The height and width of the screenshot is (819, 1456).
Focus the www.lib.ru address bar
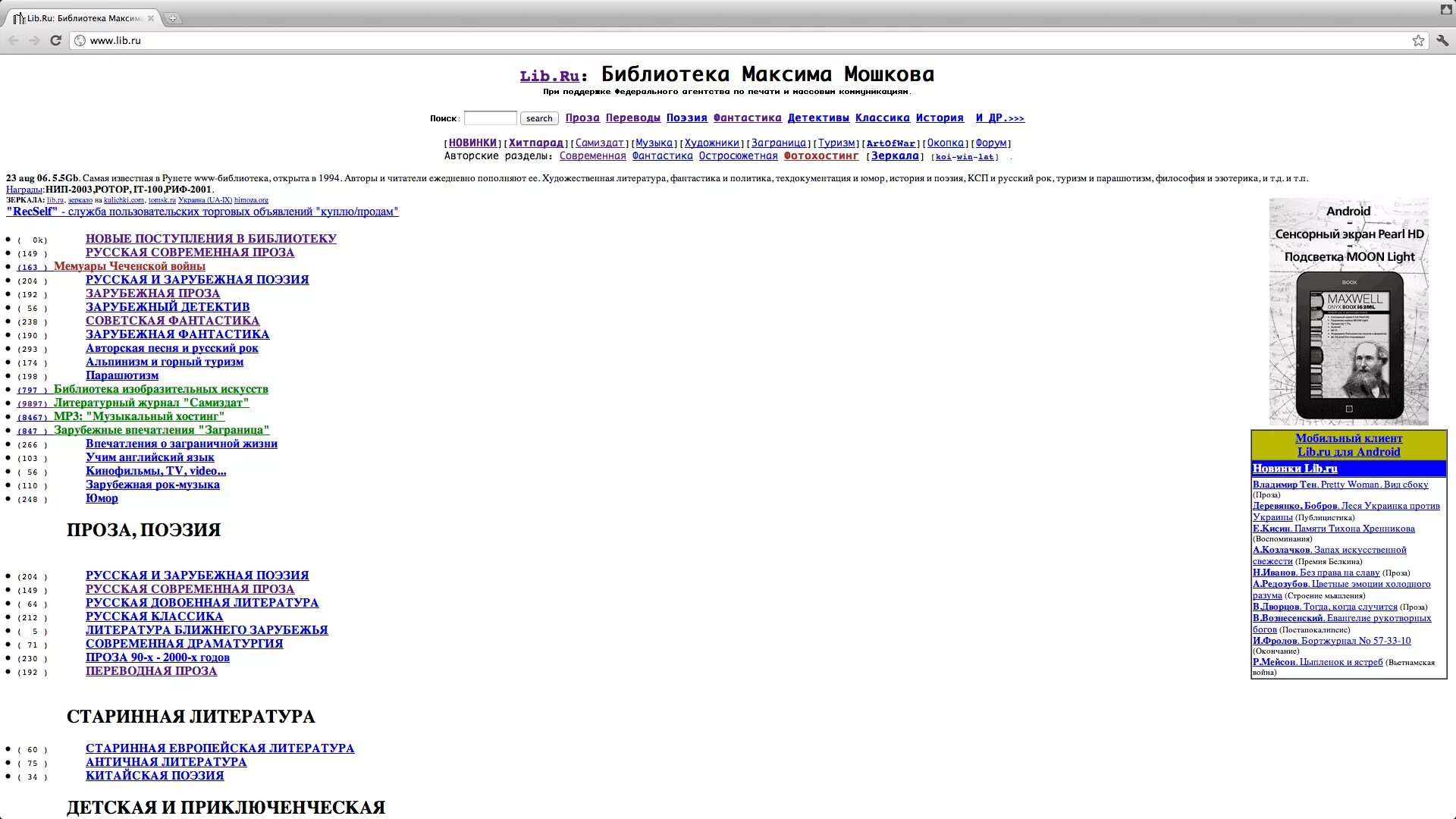point(743,40)
